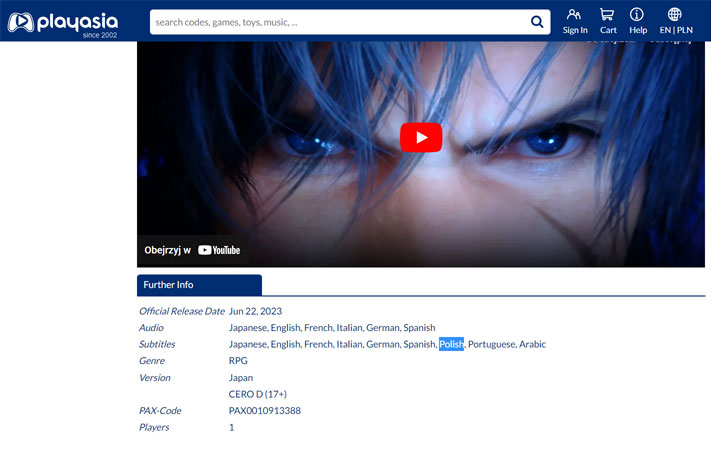Click the Official Release Date label
Image resolution: width=720 pixels, height=450 pixels.
tap(182, 311)
